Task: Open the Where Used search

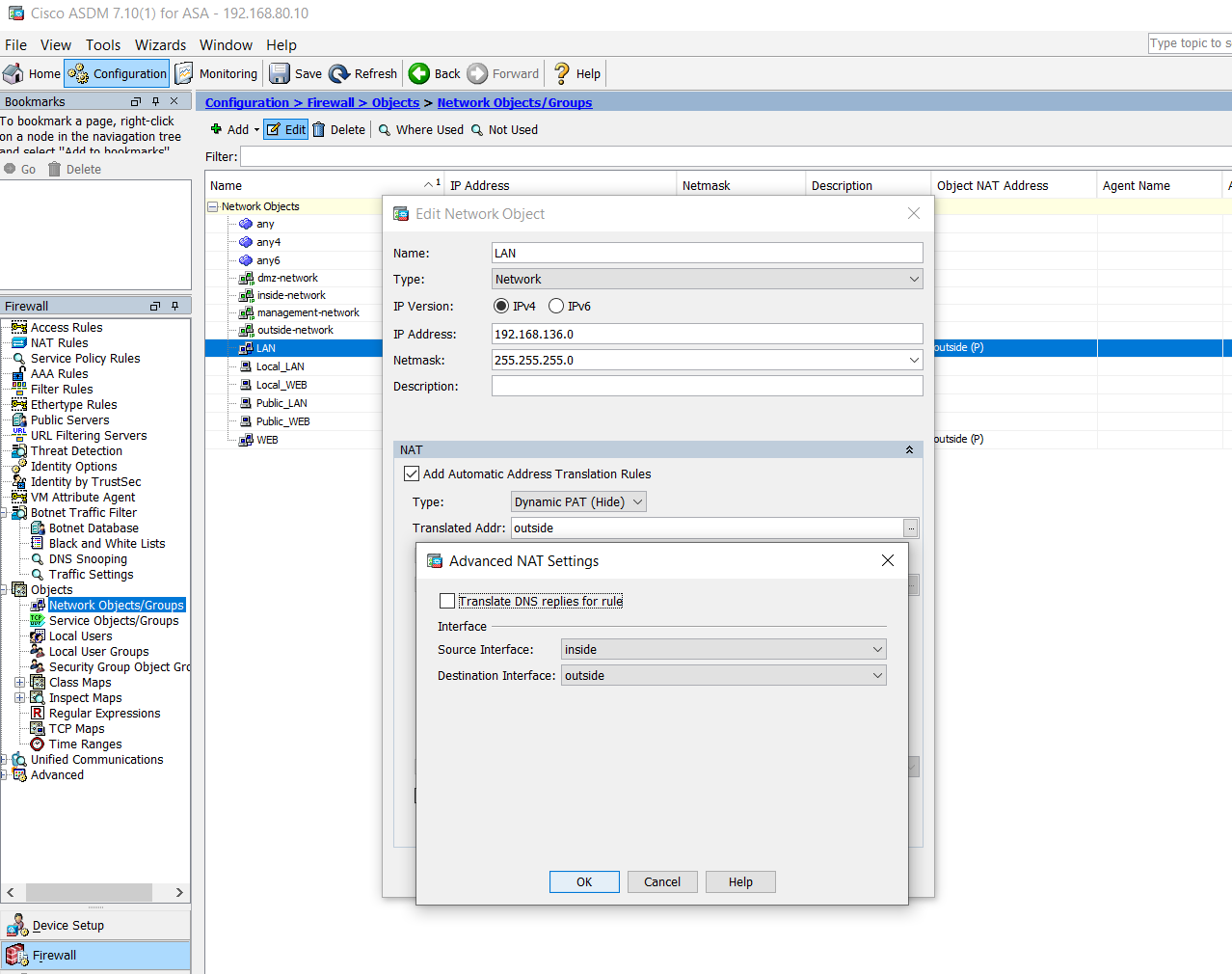Action: pos(420,130)
